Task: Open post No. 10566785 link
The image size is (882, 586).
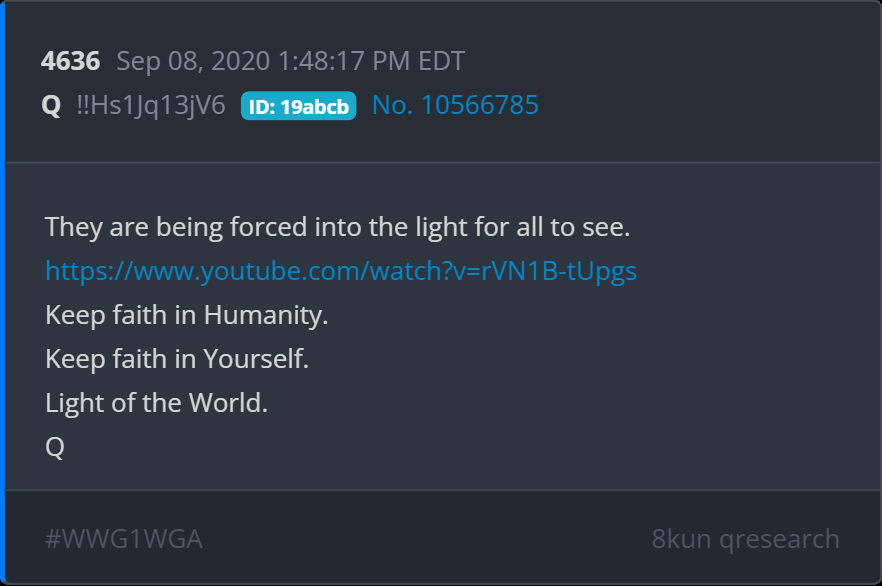Action: [455, 105]
